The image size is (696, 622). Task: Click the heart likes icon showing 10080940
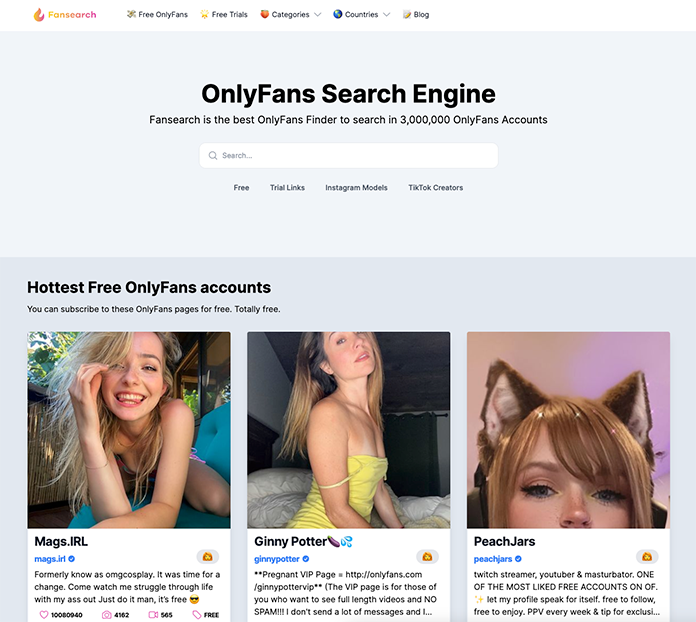[44, 615]
